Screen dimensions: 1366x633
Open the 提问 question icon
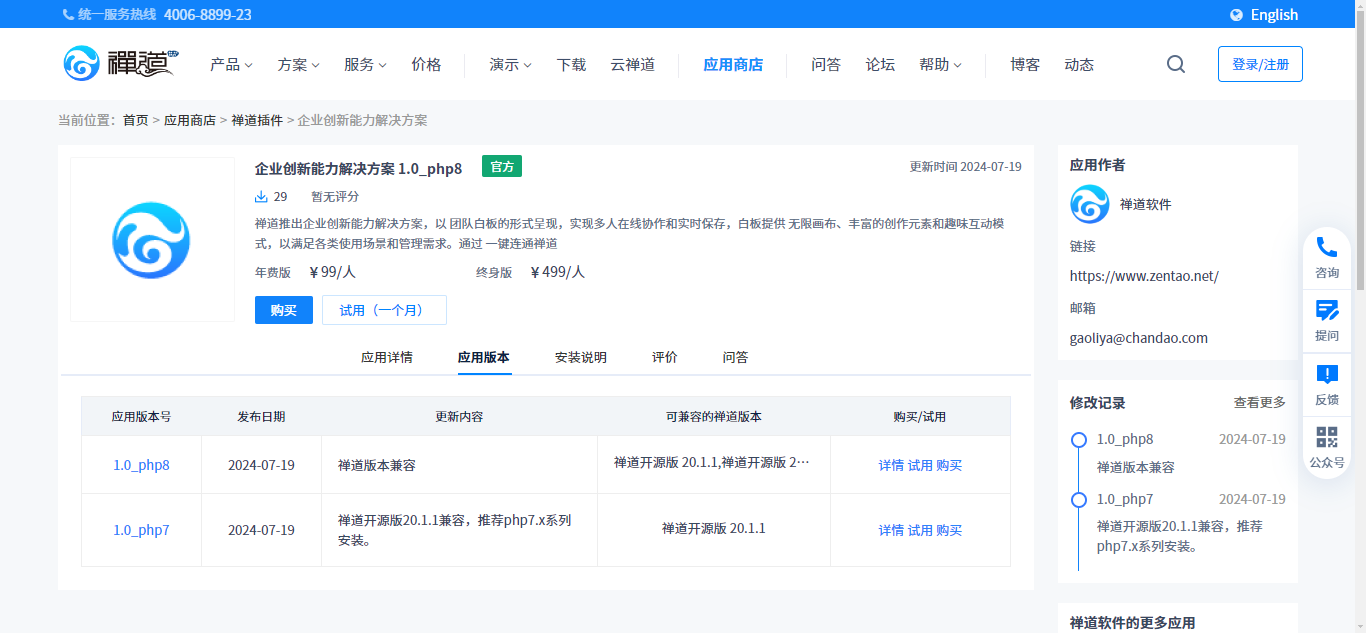(x=1327, y=311)
